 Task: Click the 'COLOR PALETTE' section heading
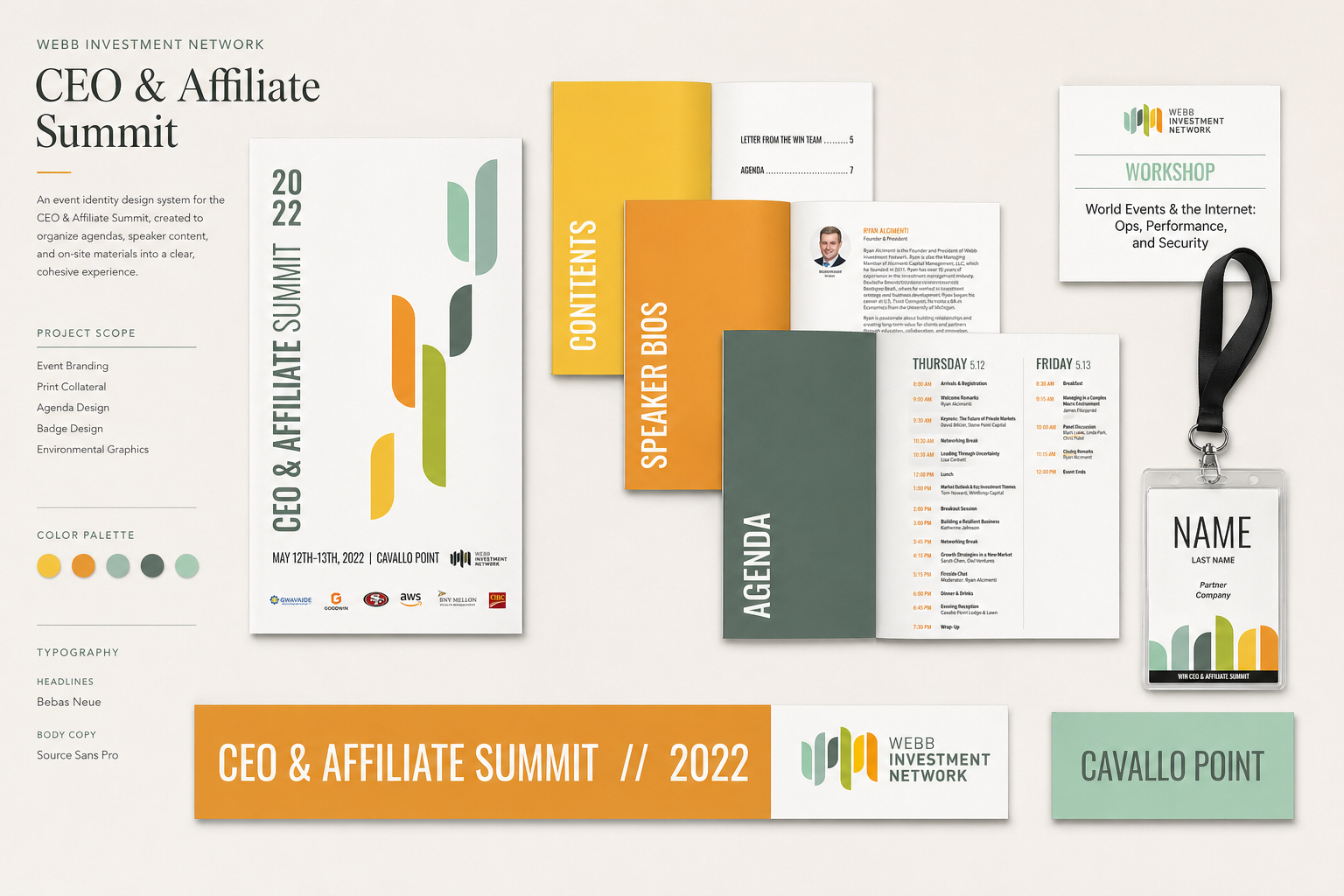click(x=86, y=535)
